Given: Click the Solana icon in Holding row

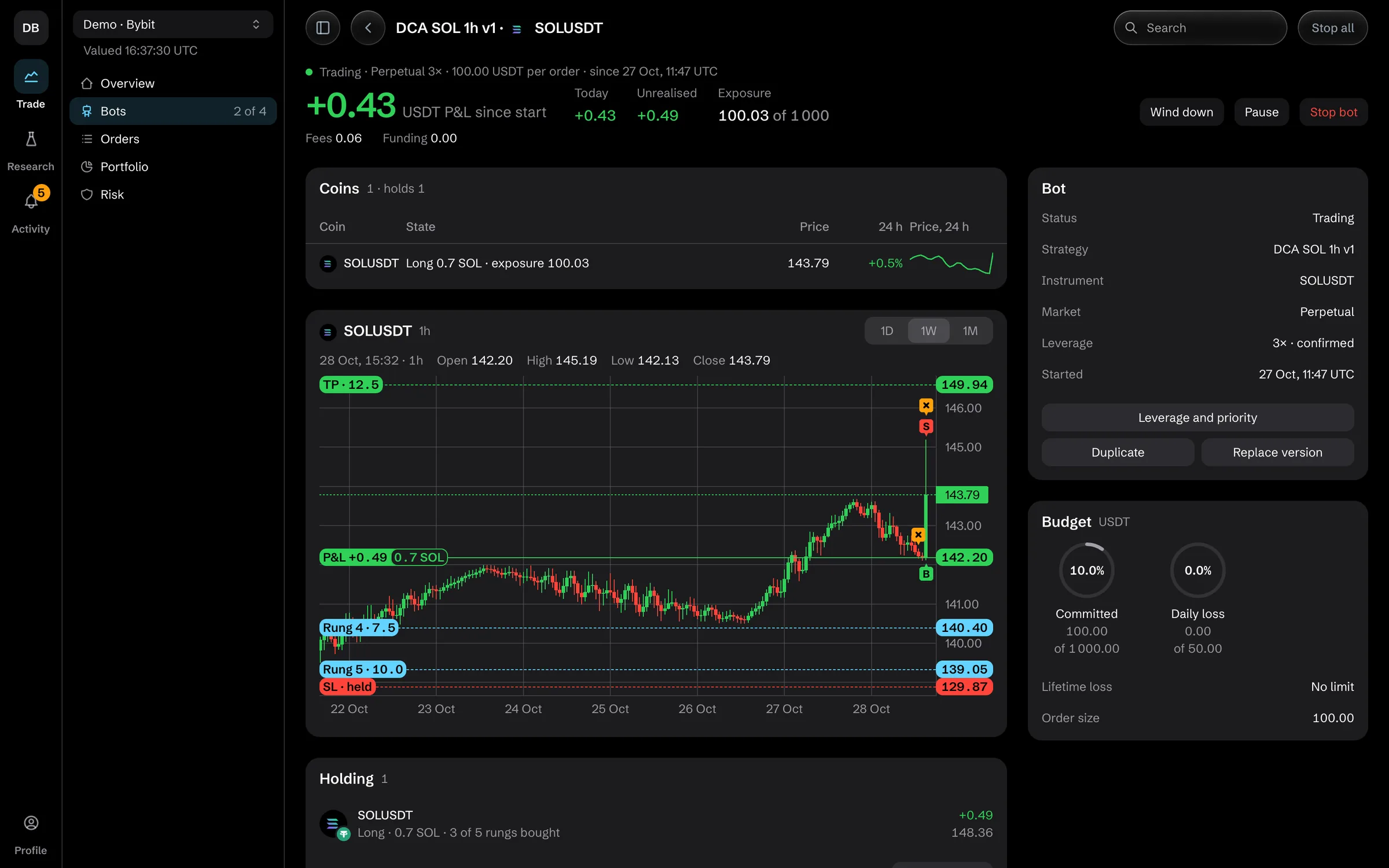Looking at the screenshot, I should 333,823.
